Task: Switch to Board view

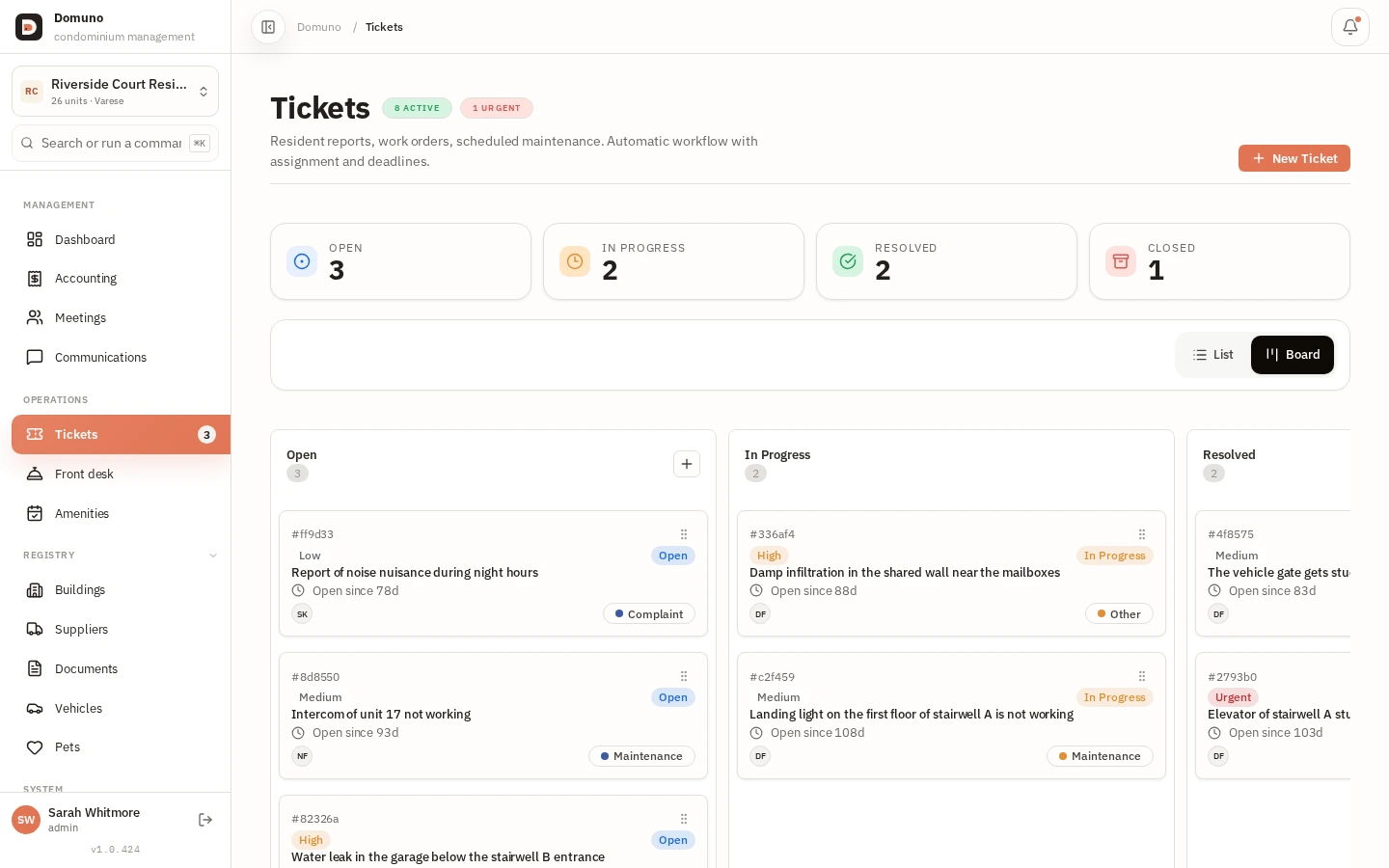Action: pyautogui.click(x=1293, y=355)
